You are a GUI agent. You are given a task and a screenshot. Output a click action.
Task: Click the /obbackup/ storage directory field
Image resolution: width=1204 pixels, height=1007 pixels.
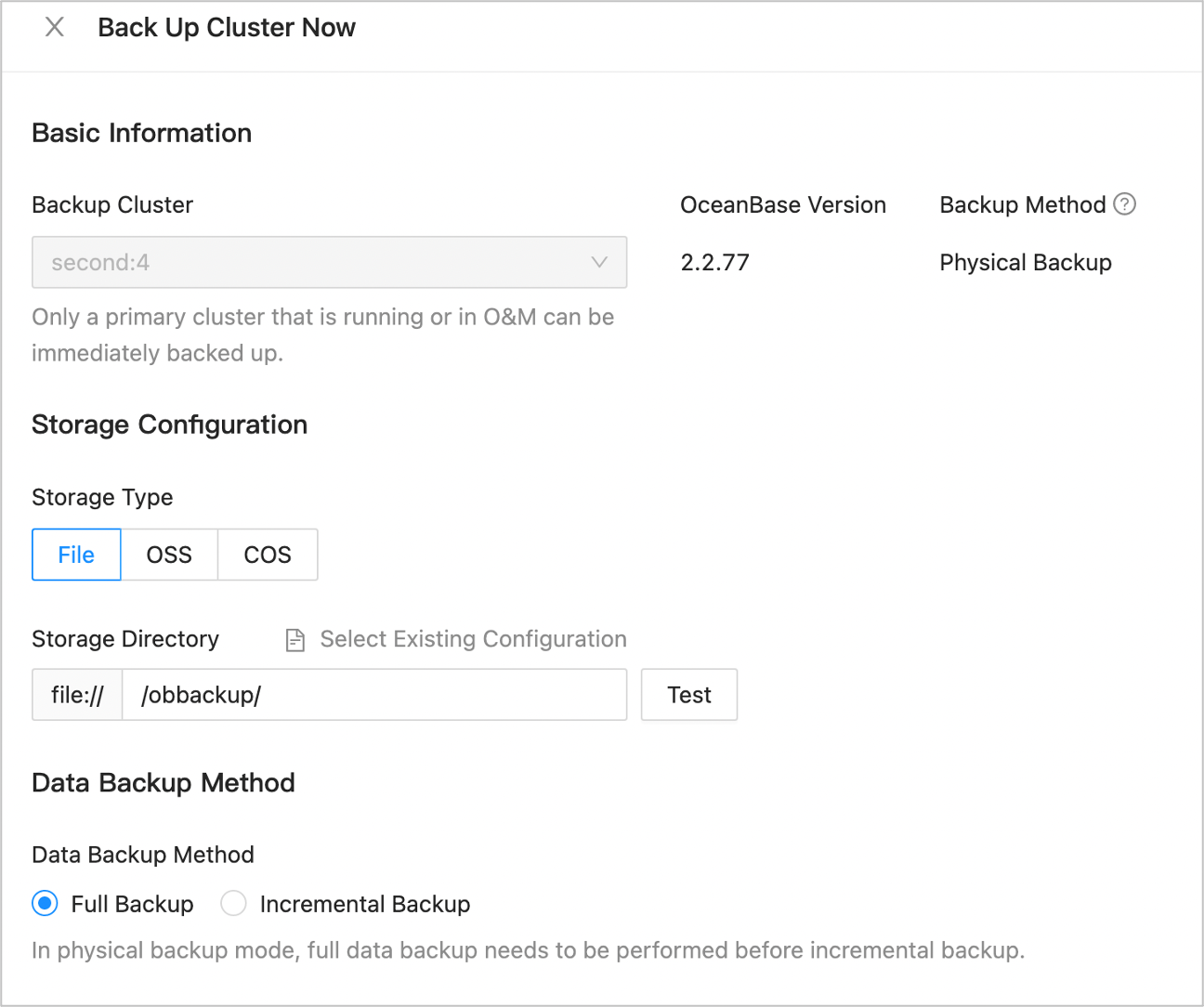coord(373,695)
